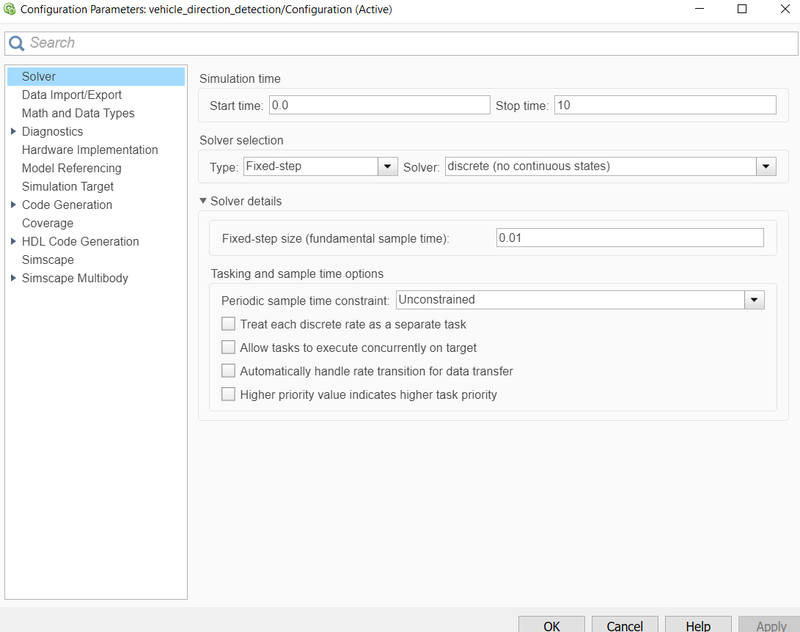Enable Automatically handle rate transition checkbox
Viewport: 800px width, 632px height.
(228, 371)
